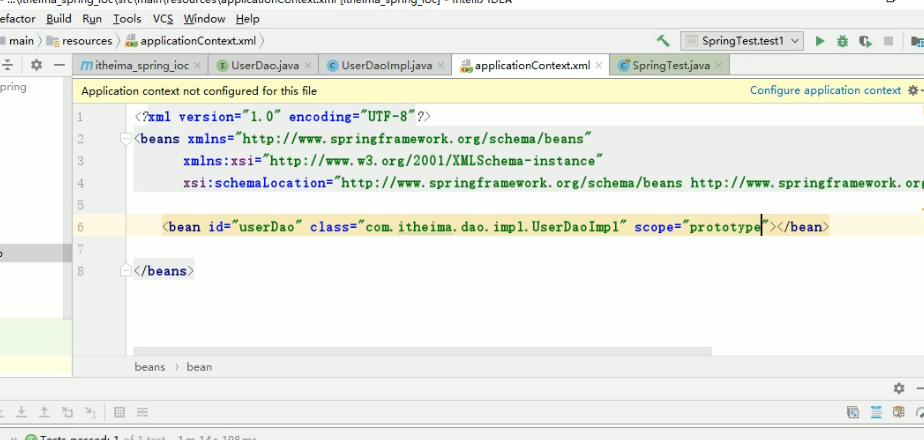Image resolution: width=924 pixels, height=440 pixels.
Task: Click the code-window icon in the right Run toolbar
Action: click(x=853, y=412)
